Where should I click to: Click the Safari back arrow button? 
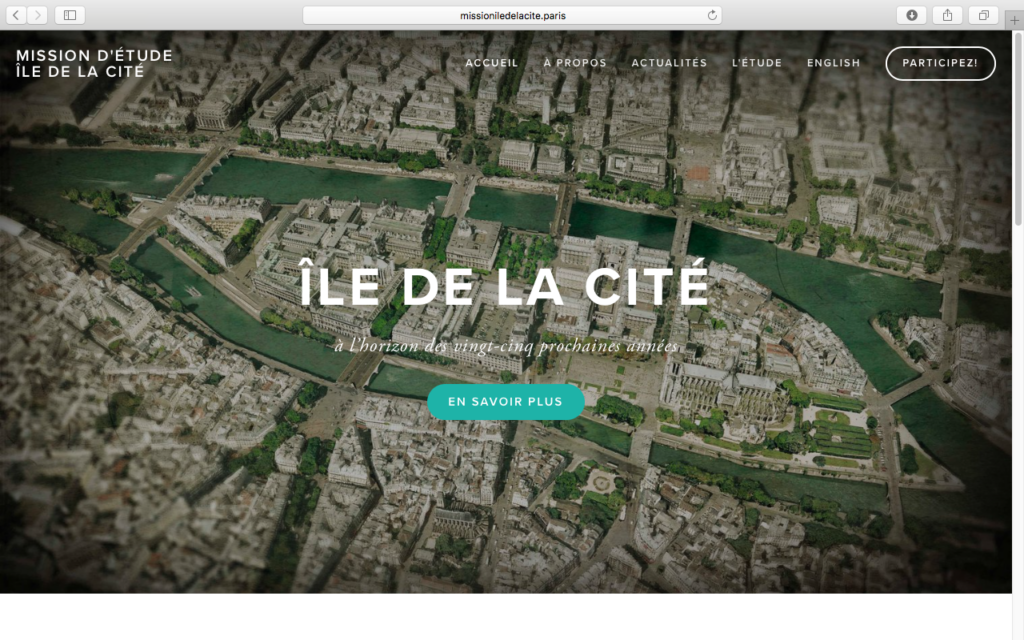(x=17, y=15)
